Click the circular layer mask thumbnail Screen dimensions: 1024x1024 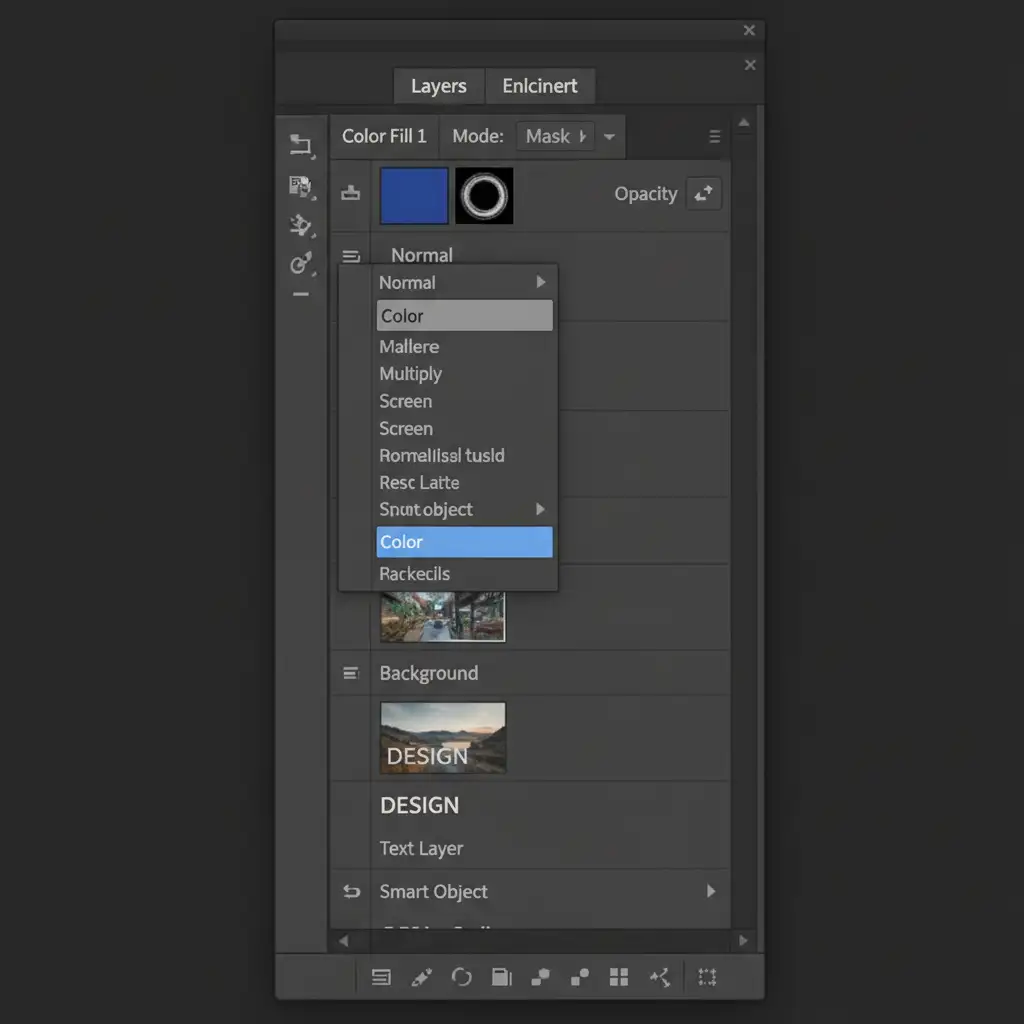484,195
